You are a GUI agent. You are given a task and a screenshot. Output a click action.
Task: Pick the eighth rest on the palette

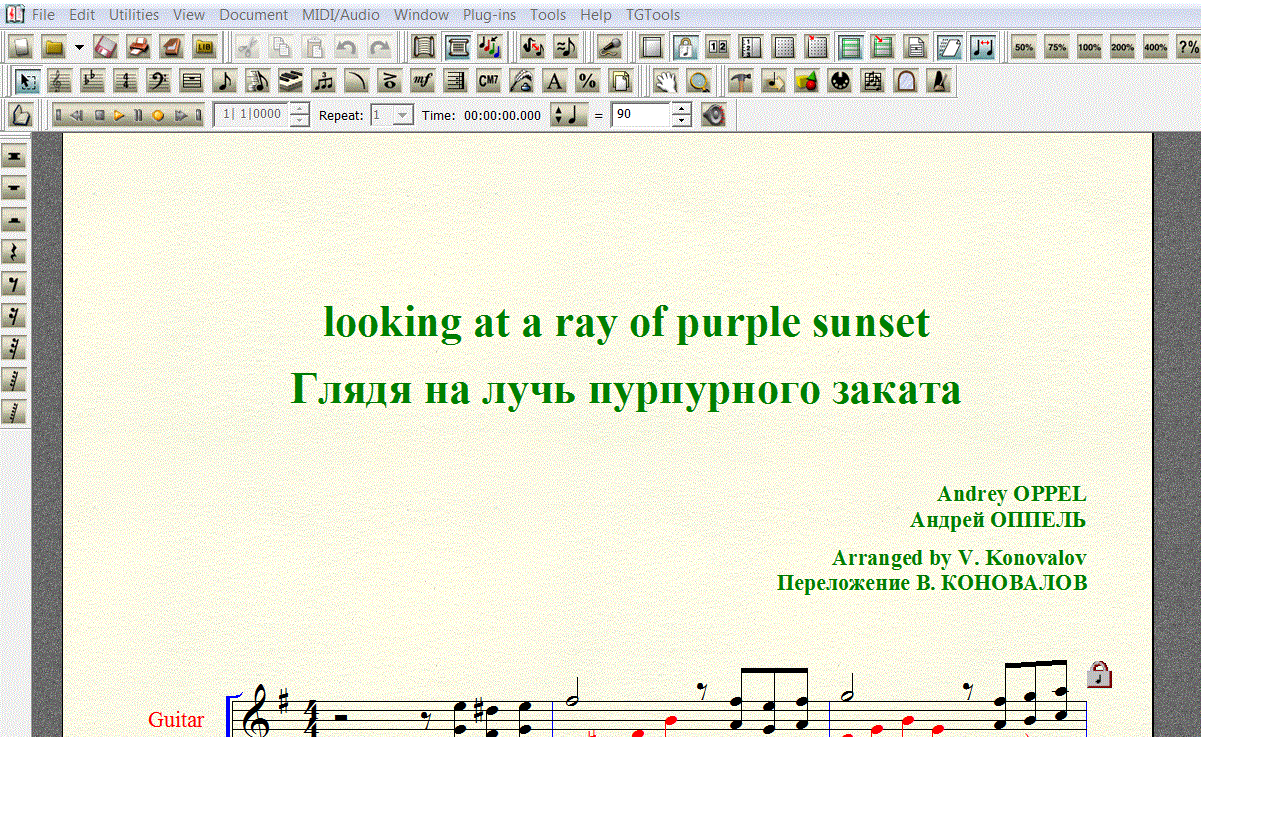click(14, 284)
